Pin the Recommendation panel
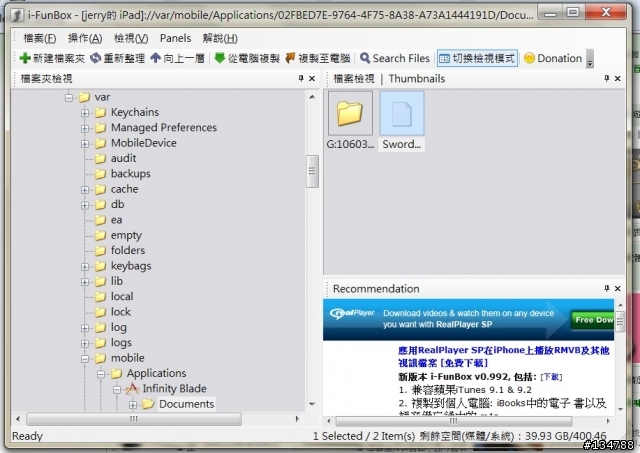 tap(607, 288)
